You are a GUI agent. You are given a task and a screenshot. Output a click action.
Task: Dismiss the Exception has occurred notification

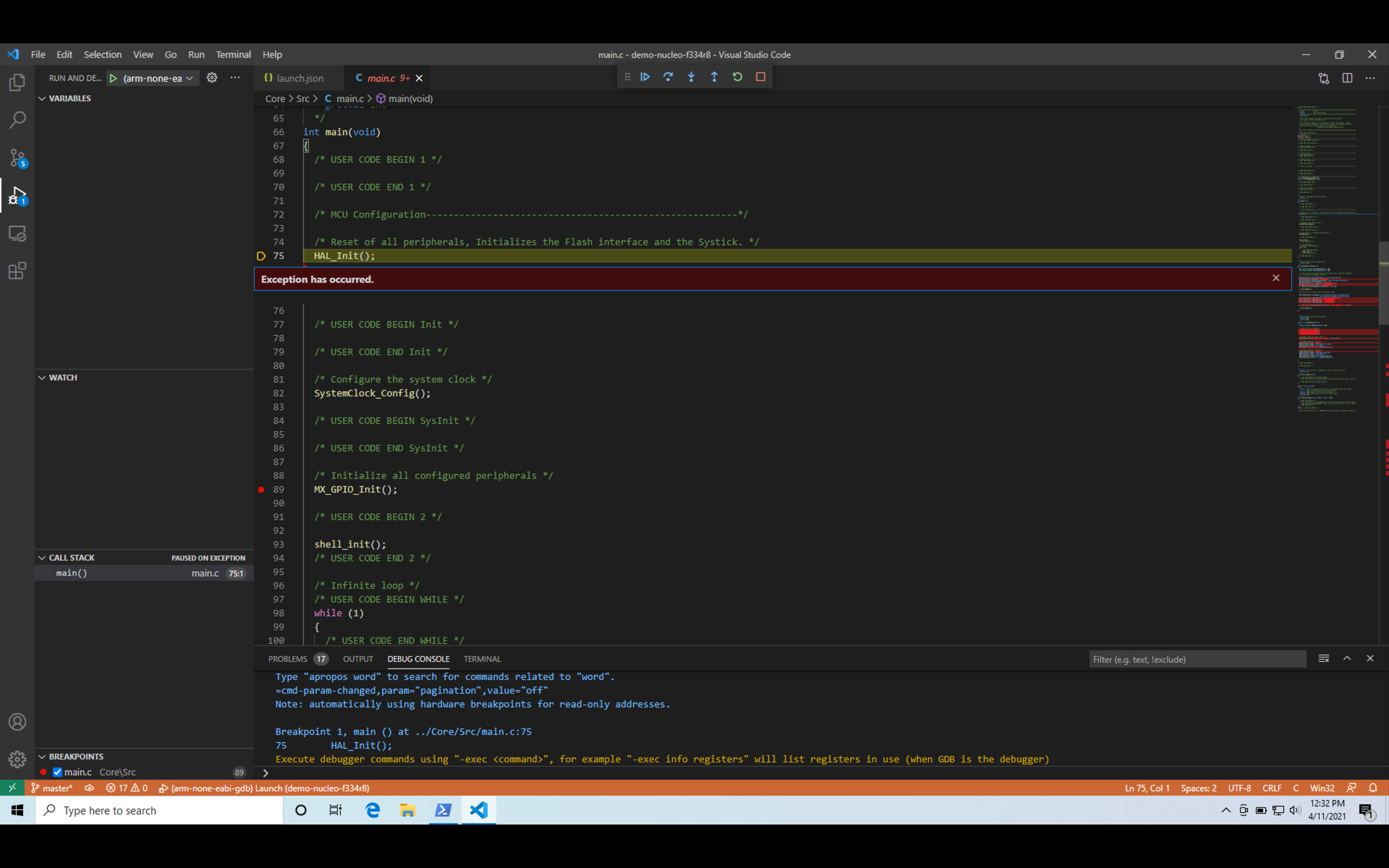(1277, 278)
